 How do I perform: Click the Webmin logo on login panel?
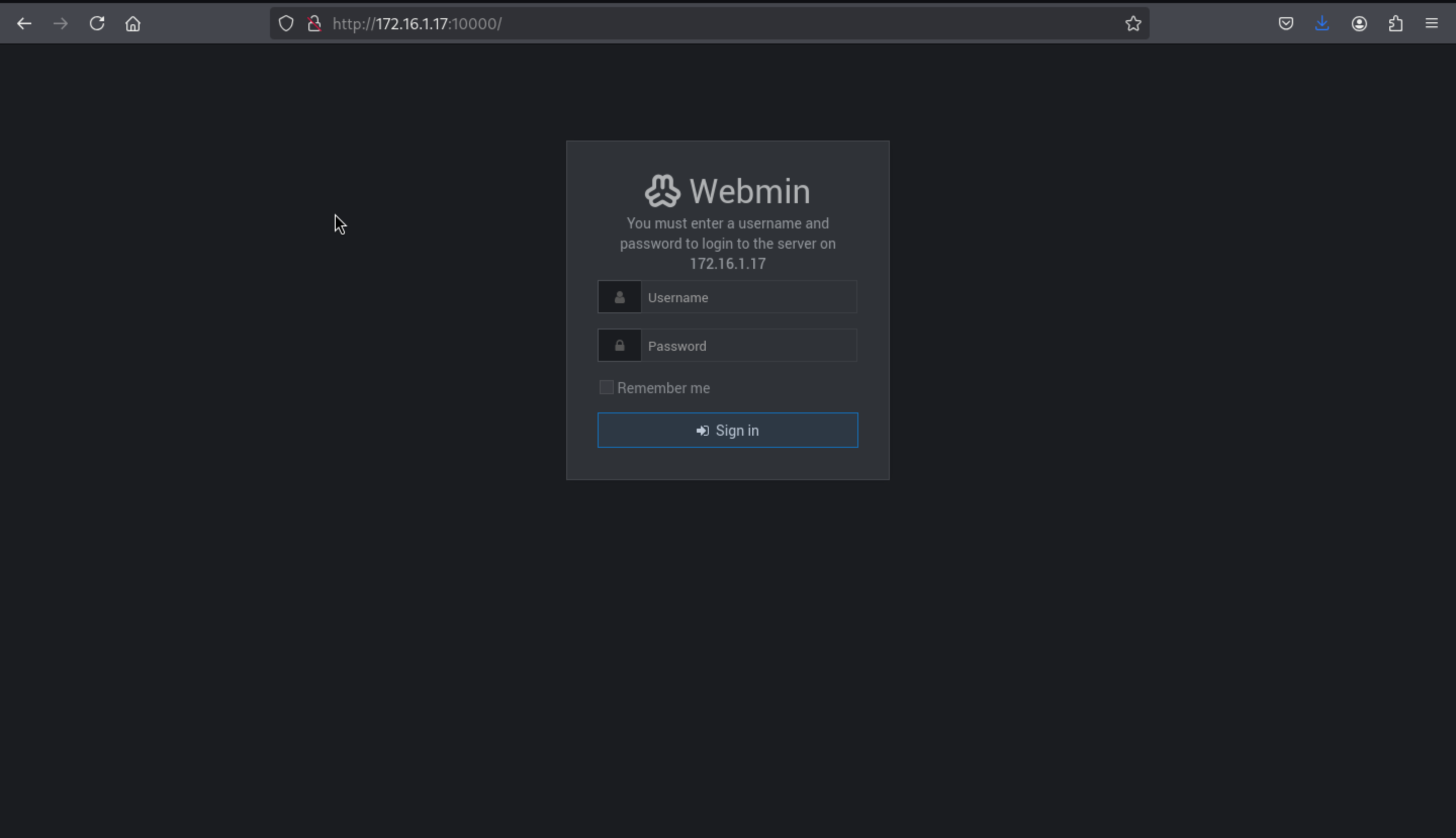coord(662,191)
